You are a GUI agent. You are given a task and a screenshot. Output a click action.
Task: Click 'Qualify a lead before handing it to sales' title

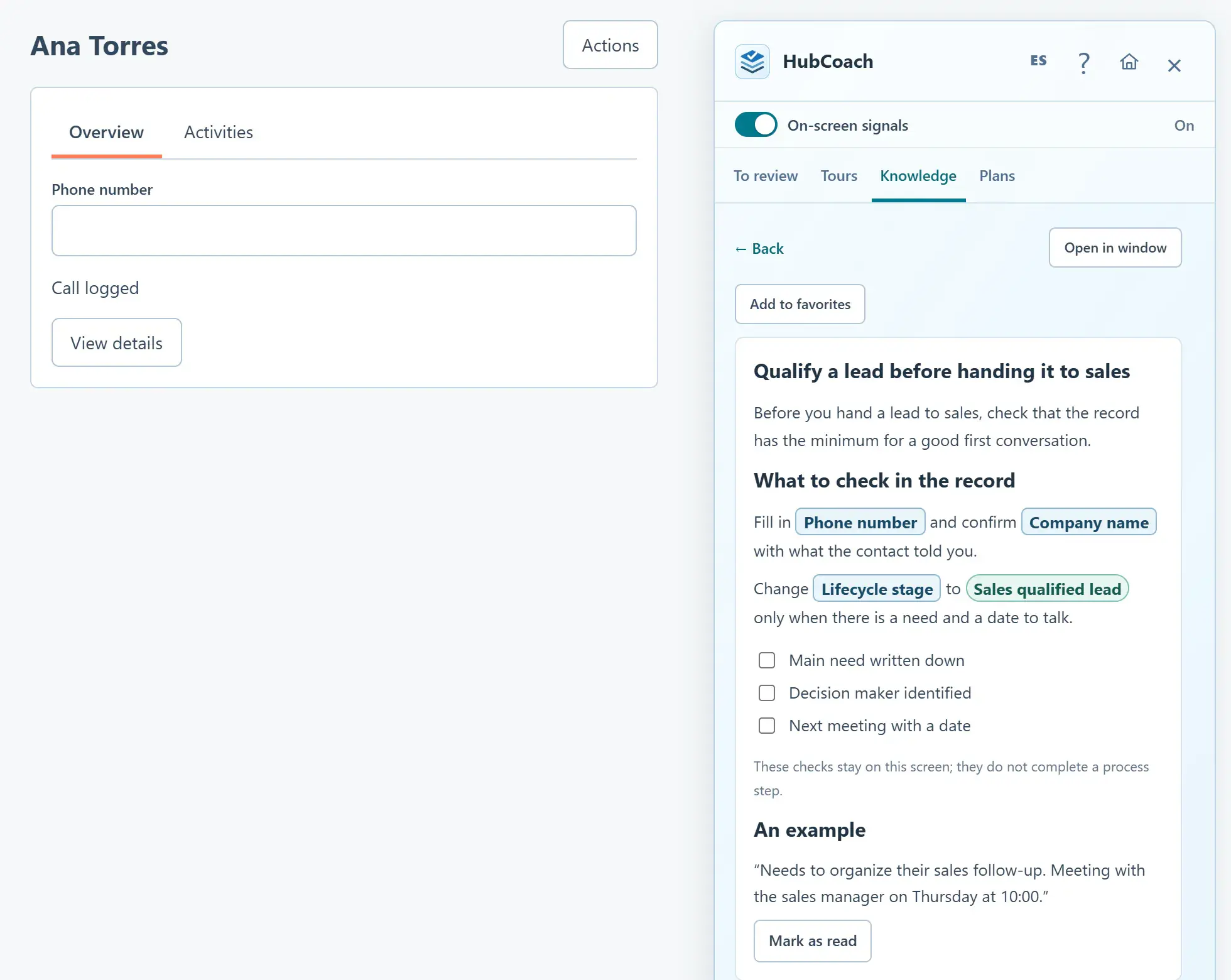941,371
